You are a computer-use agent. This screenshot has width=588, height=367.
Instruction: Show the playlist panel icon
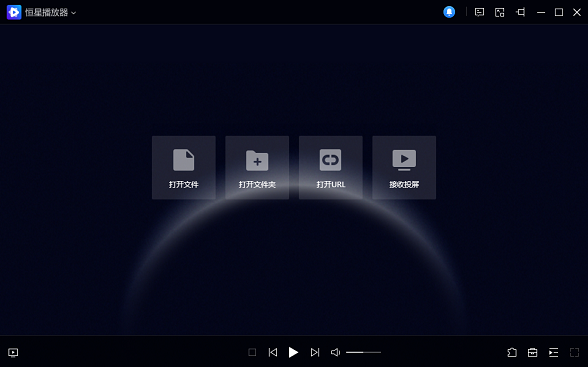click(x=554, y=352)
